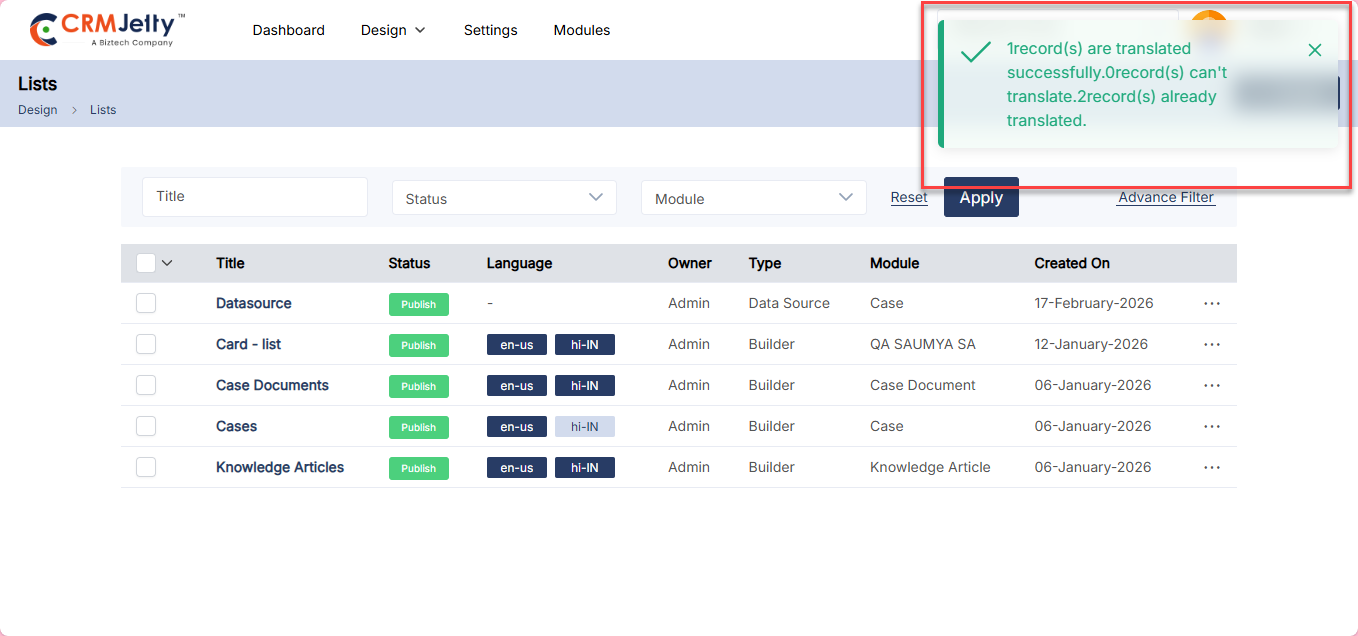1358x636 pixels.
Task: Open the three-dots menu for Card - list row
Action: pyautogui.click(x=1212, y=345)
